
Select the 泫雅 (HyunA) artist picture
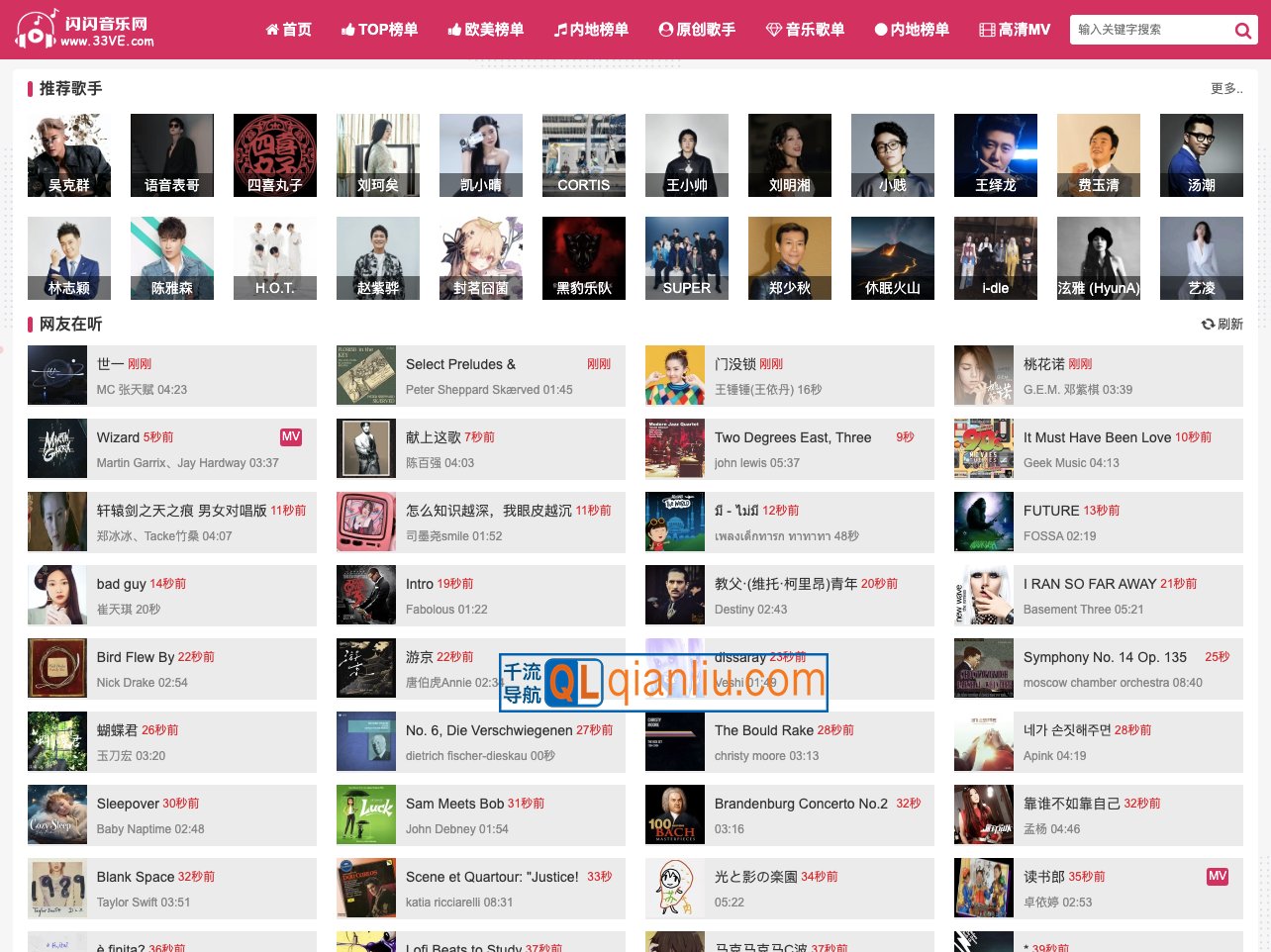click(1099, 258)
